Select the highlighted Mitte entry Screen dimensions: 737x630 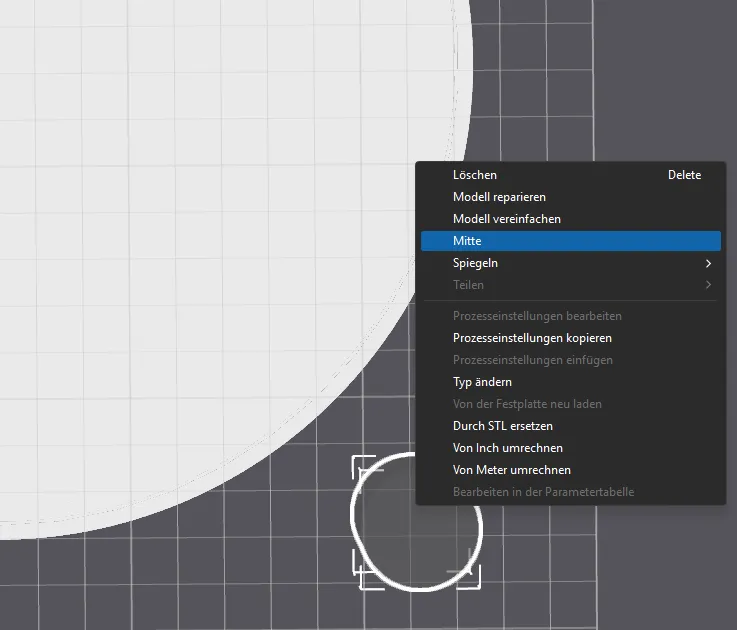point(571,241)
